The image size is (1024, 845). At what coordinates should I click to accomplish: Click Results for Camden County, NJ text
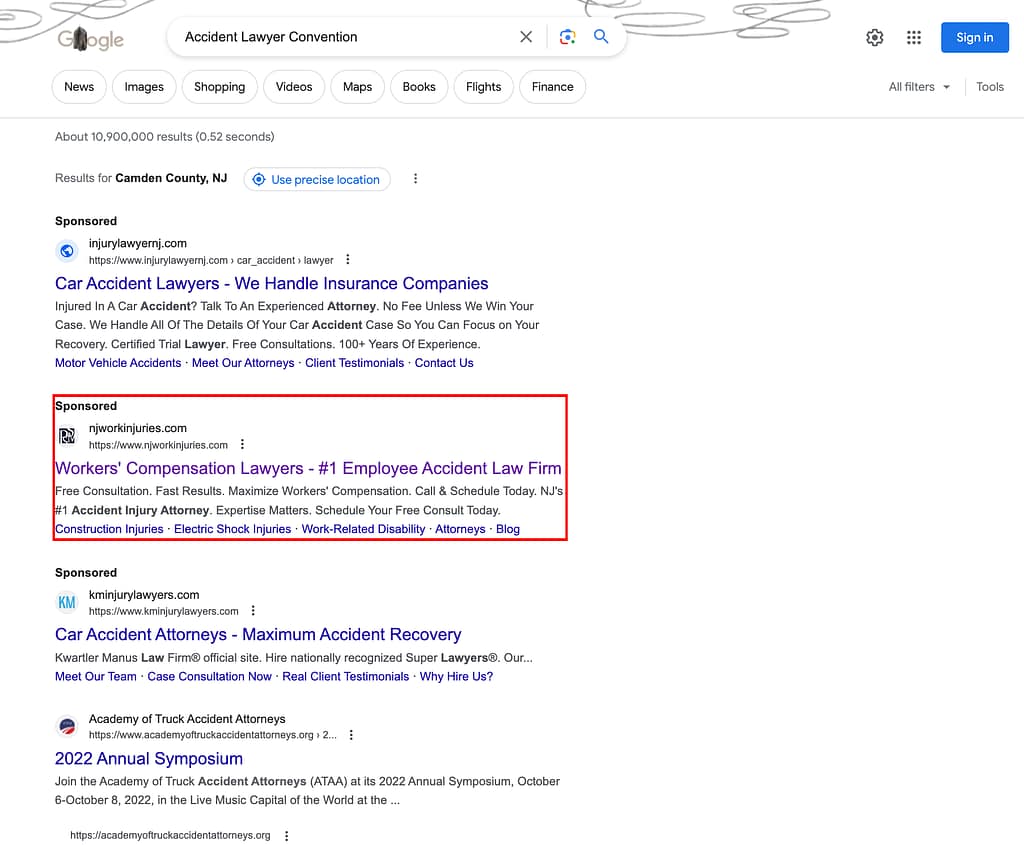pyautogui.click(x=141, y=178)
